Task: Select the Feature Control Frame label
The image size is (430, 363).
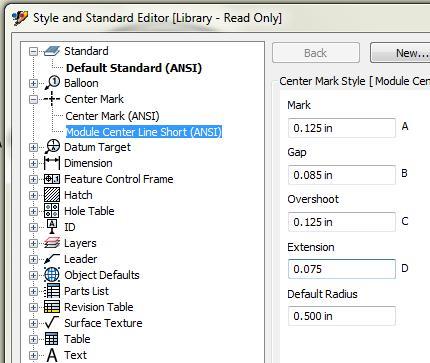Action: 119,179
